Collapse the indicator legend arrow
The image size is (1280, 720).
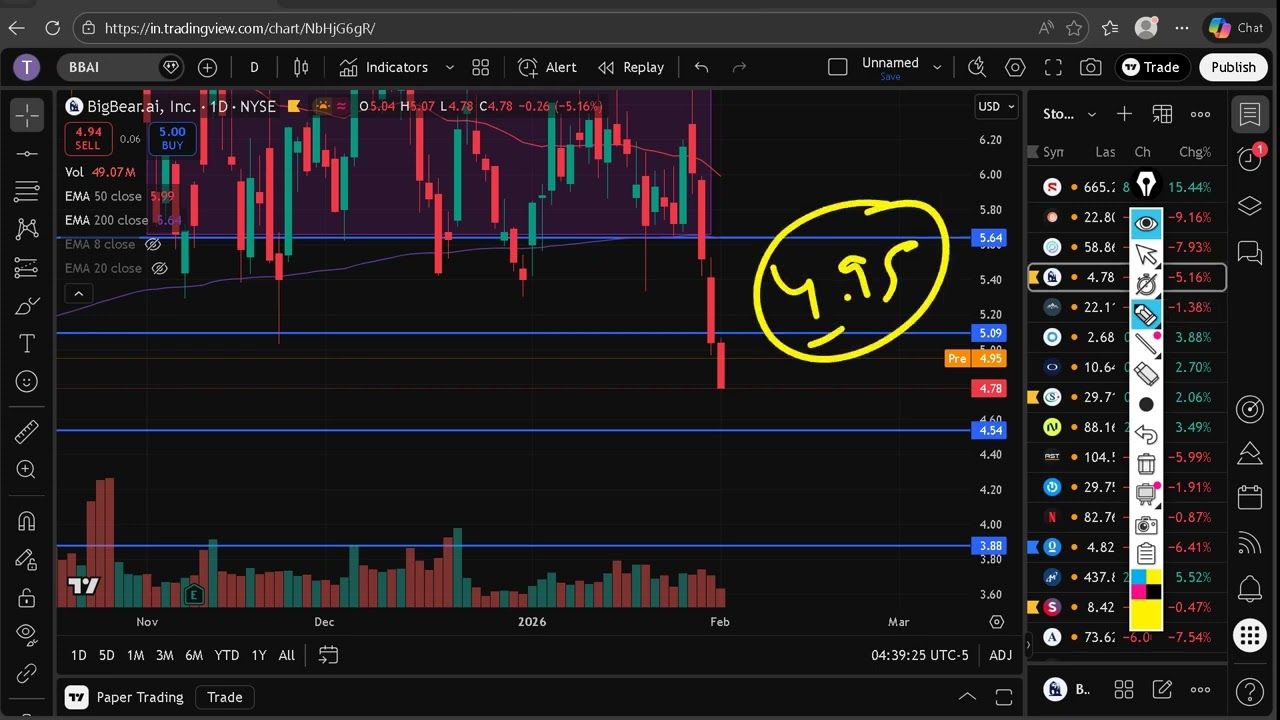78,293
